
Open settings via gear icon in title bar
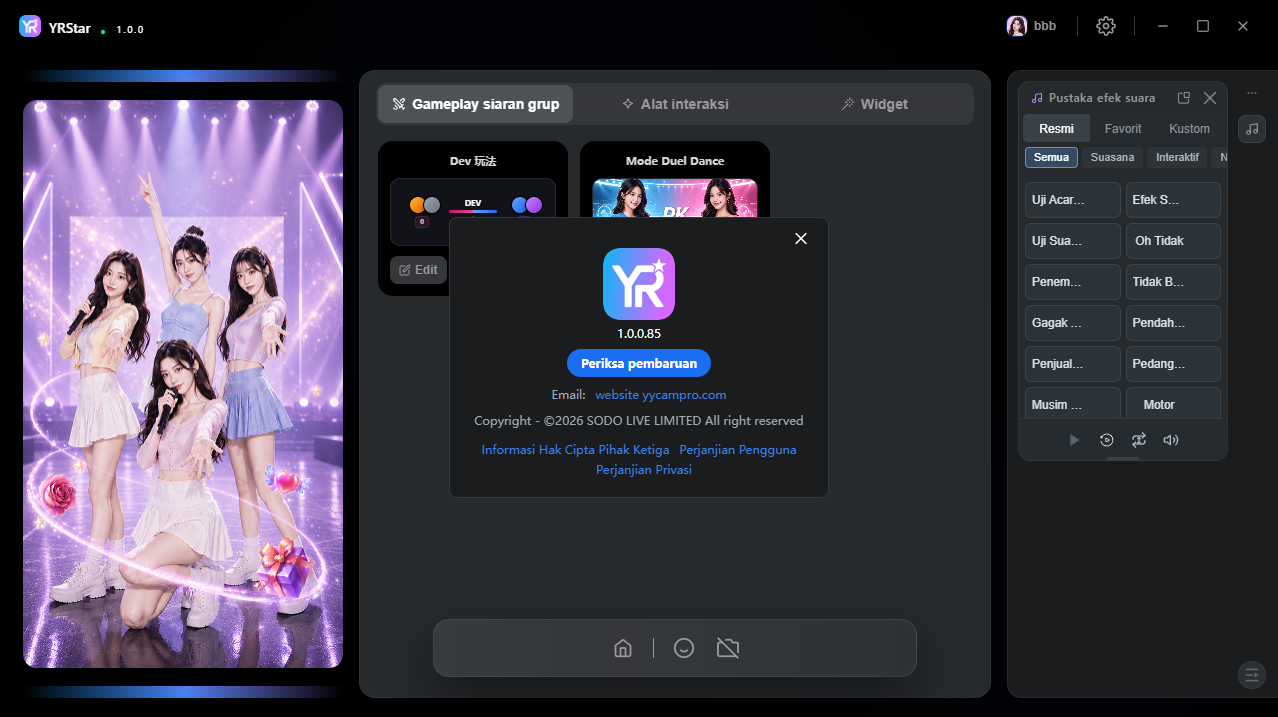tap(1105, 26)
